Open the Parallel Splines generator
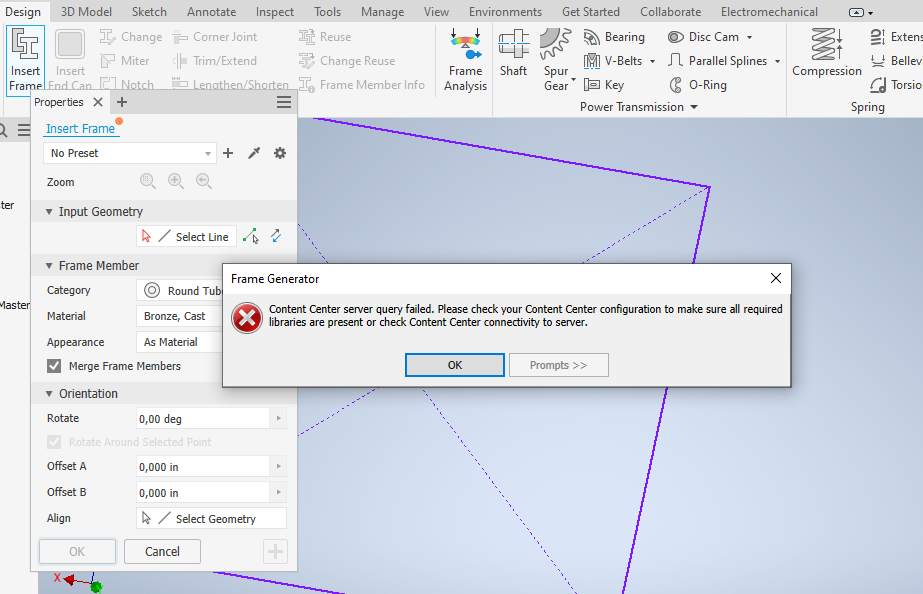The height and width of the screenshot is (594, 923). [718, 61]
